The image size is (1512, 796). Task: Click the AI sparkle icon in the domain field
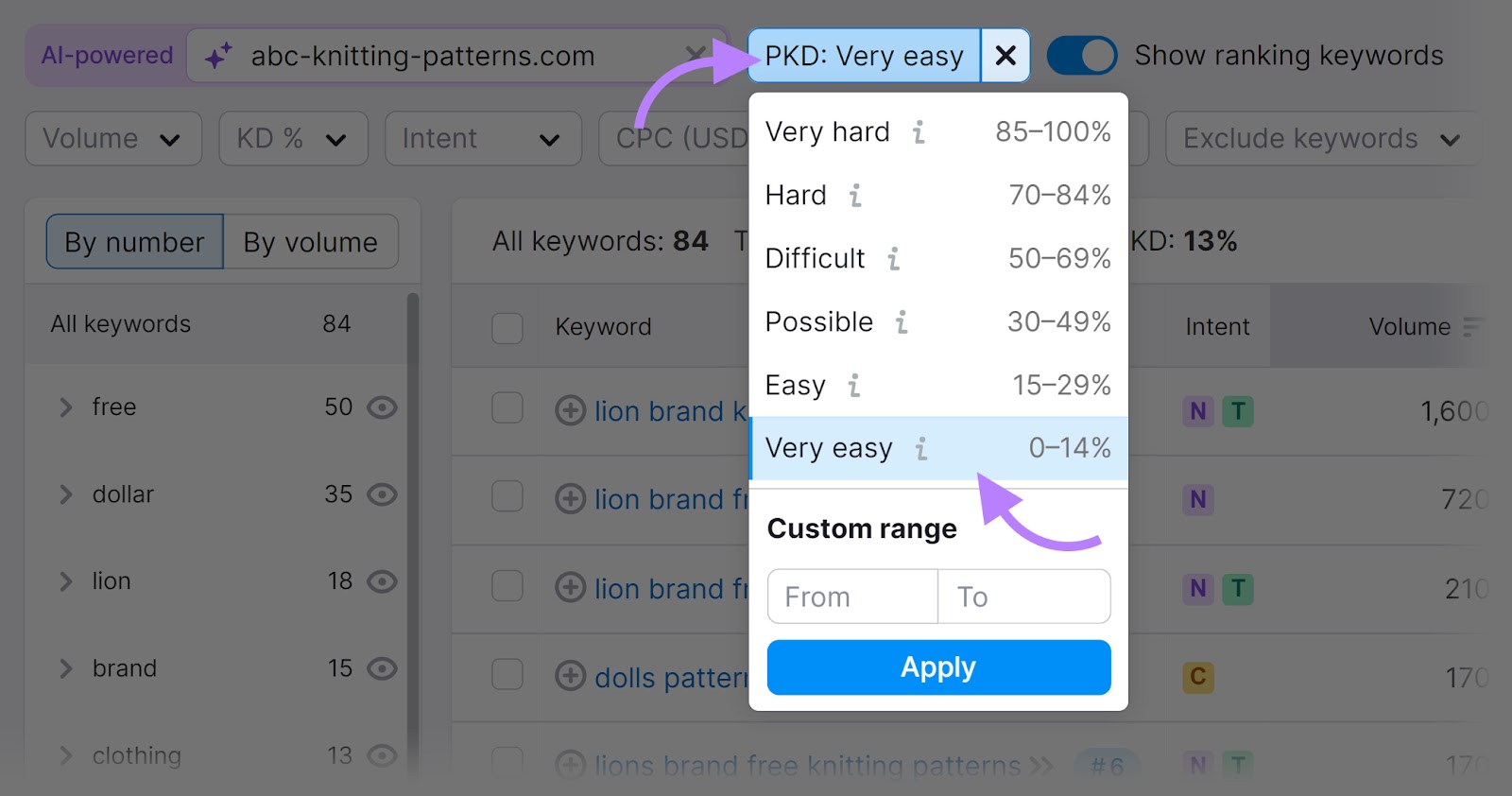pos(218,56)
